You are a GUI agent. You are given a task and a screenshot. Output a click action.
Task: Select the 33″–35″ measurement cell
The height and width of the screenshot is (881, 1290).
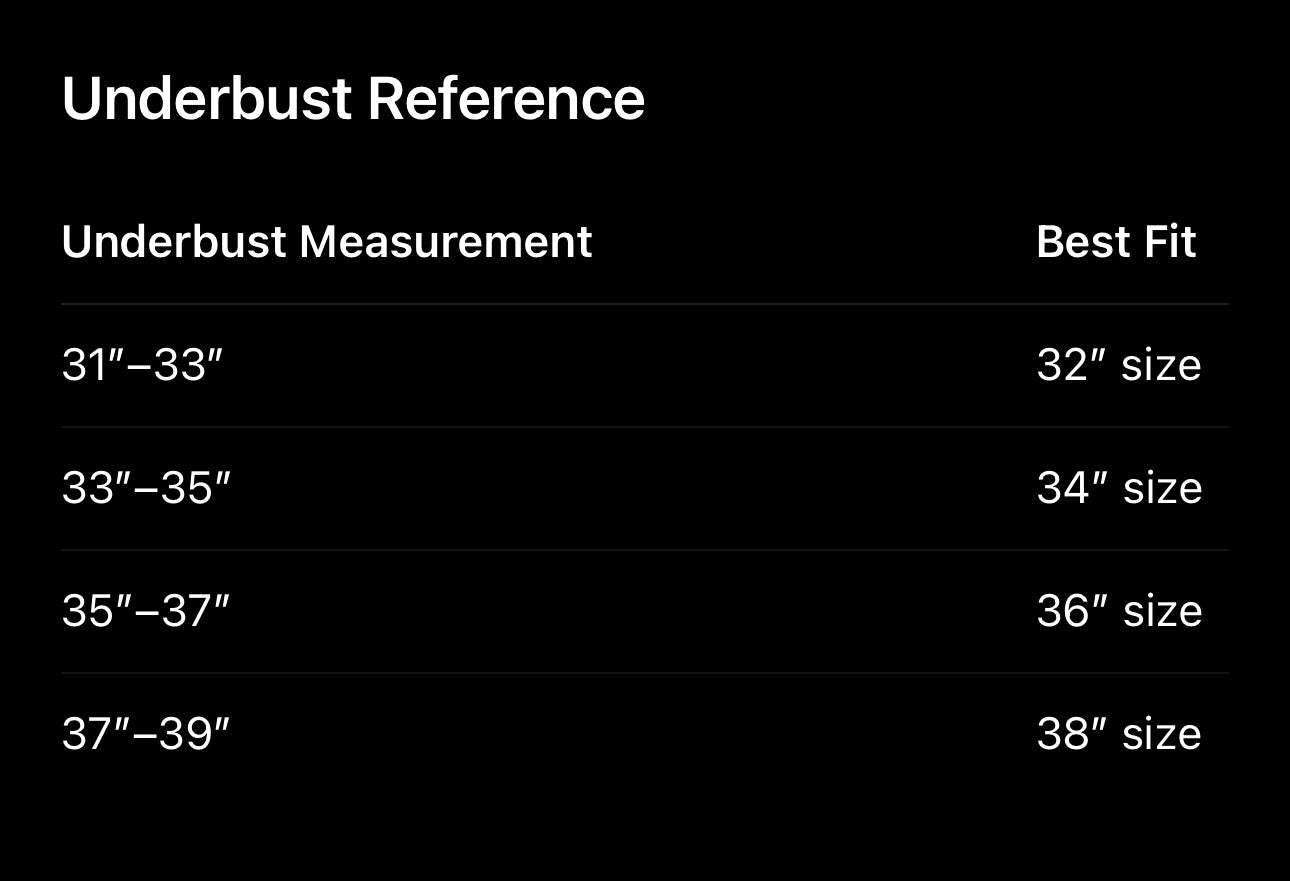coord(146,489)
